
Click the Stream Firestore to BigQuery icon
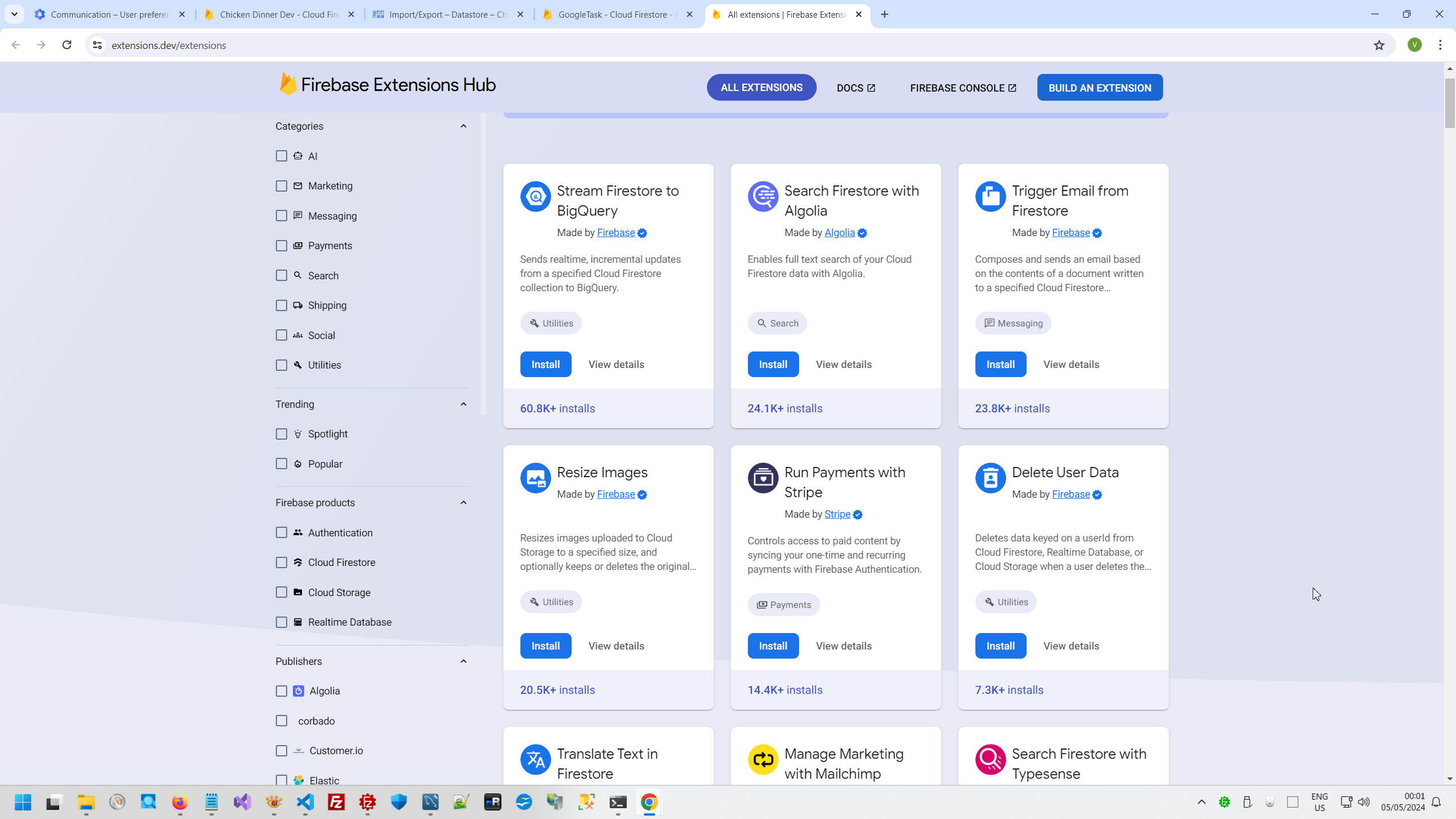[535, 197]
